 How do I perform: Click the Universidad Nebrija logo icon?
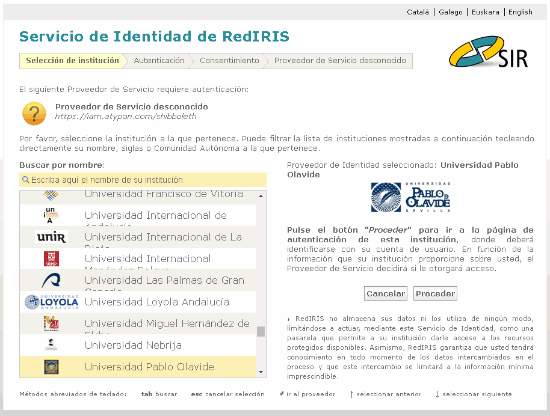pos(51,345)
